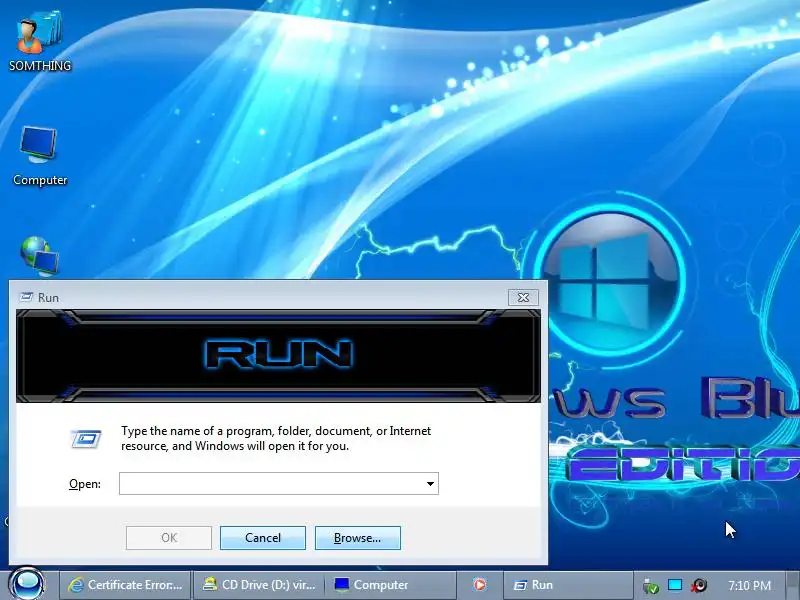The width and height of the screenshot is (800, 600).
Task: Select the Run taskbar button
Action: tap(567, 585)
